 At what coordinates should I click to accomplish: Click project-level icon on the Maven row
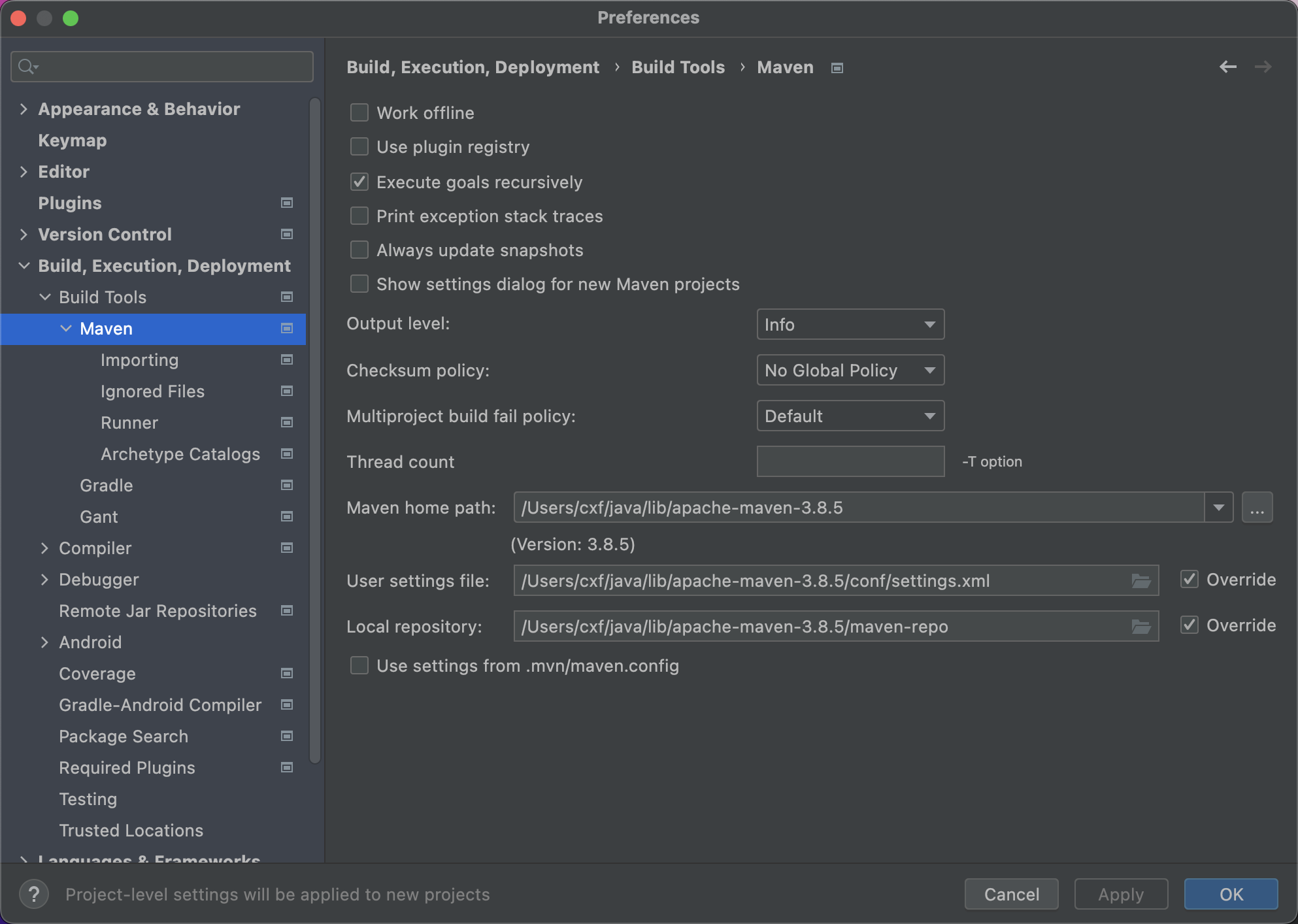click(x=286, y=328)
